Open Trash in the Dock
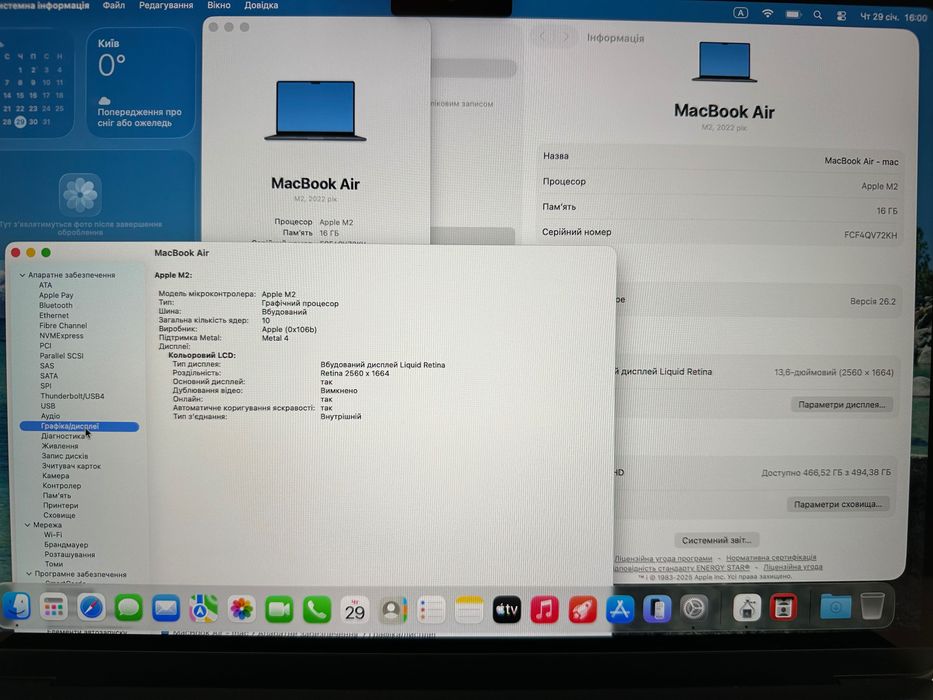Viewport: 933px width, 700px height. [x=872, y=606]
